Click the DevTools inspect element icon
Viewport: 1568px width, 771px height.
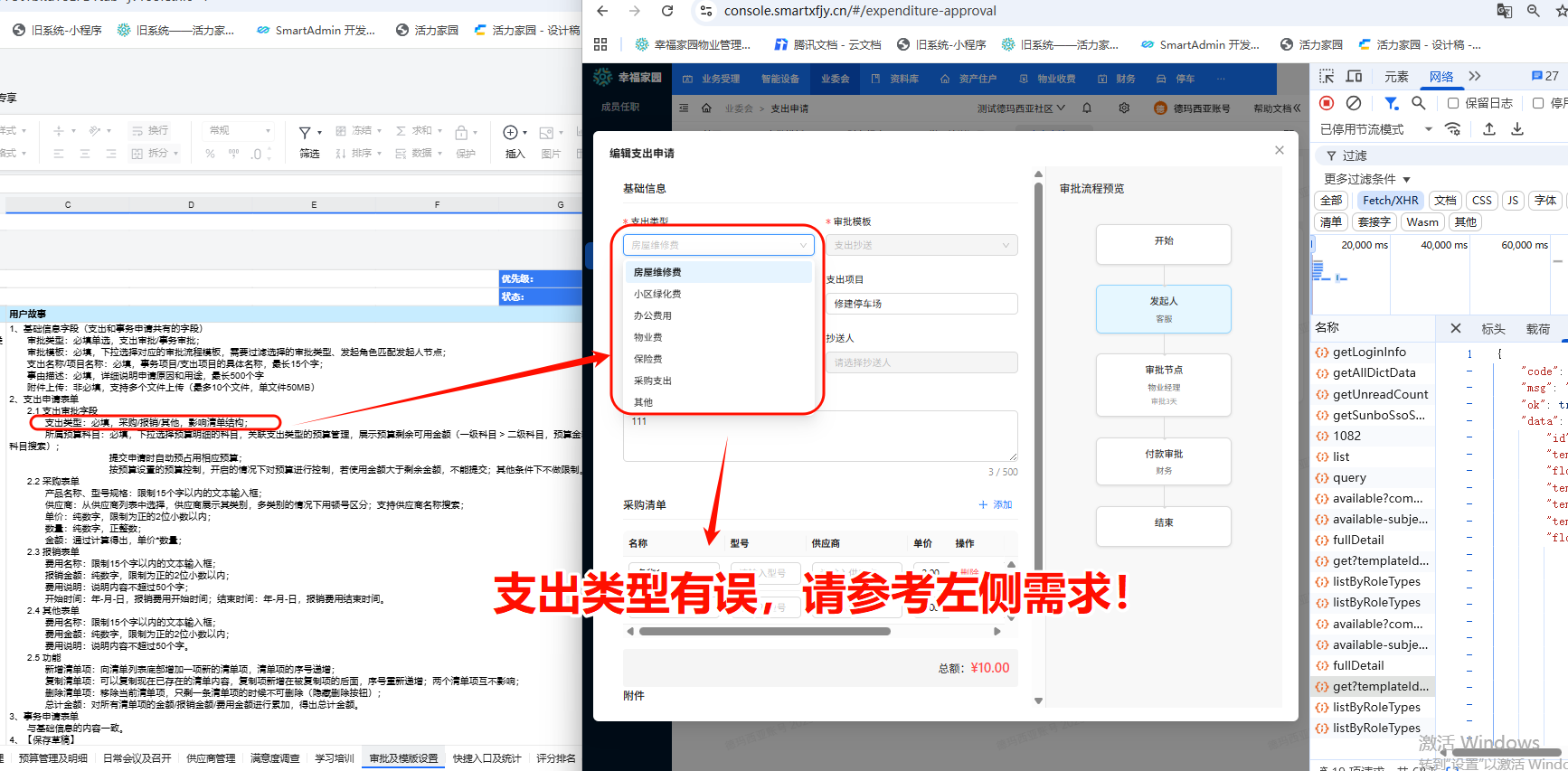(1327, 77)
